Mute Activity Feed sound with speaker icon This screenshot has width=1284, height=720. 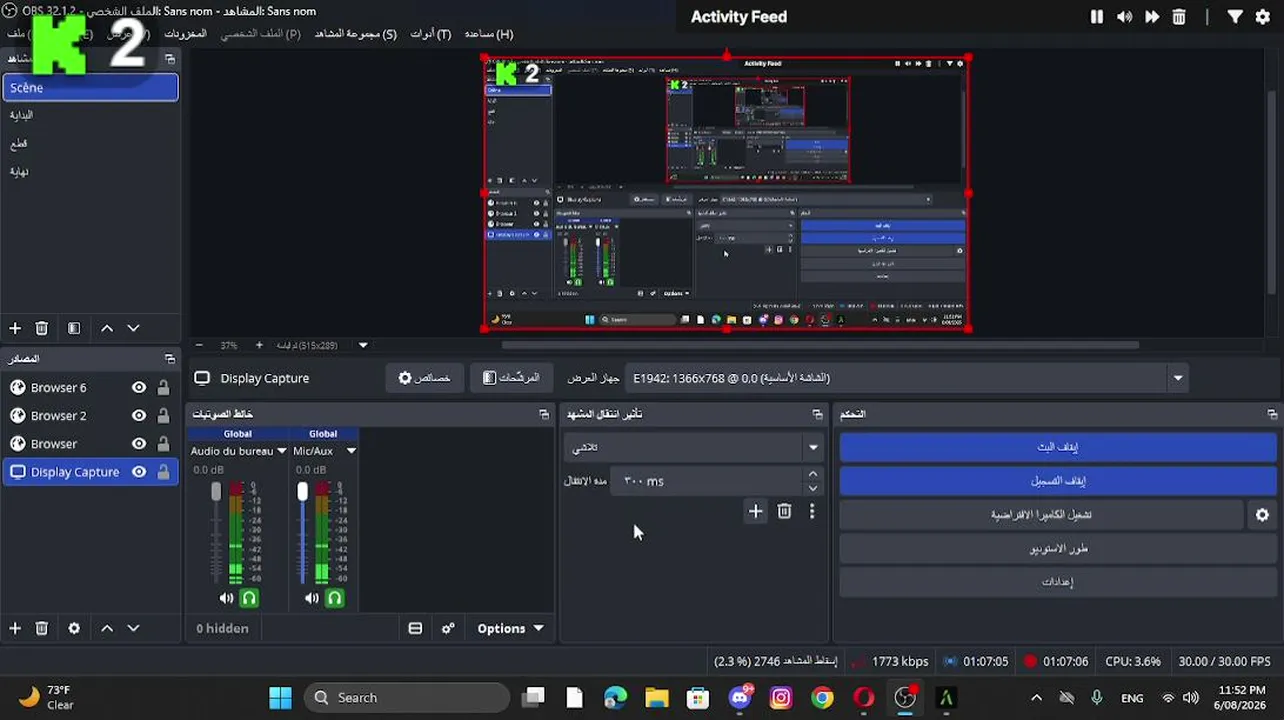(x=1125, y=17)
